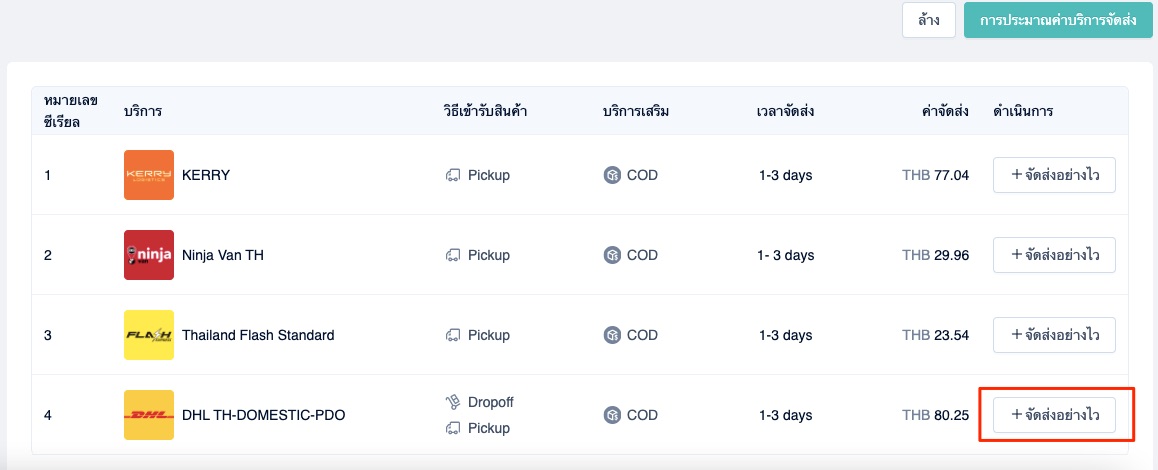Click the COD icon in the Thailand Flash row
The height and width of the screenshot is (470, 1158).
point(612,335)
